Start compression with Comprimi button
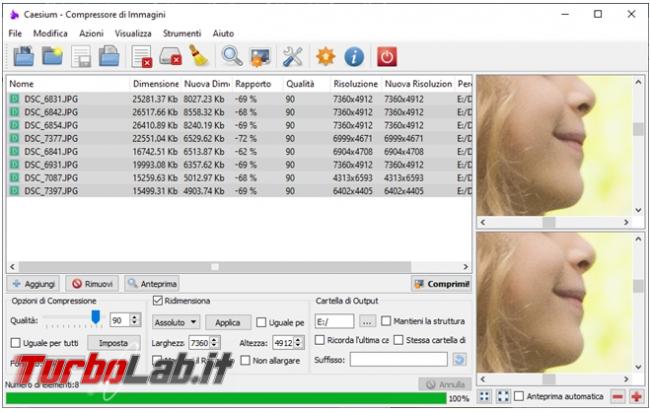650x412 pixels. [441, 284]
